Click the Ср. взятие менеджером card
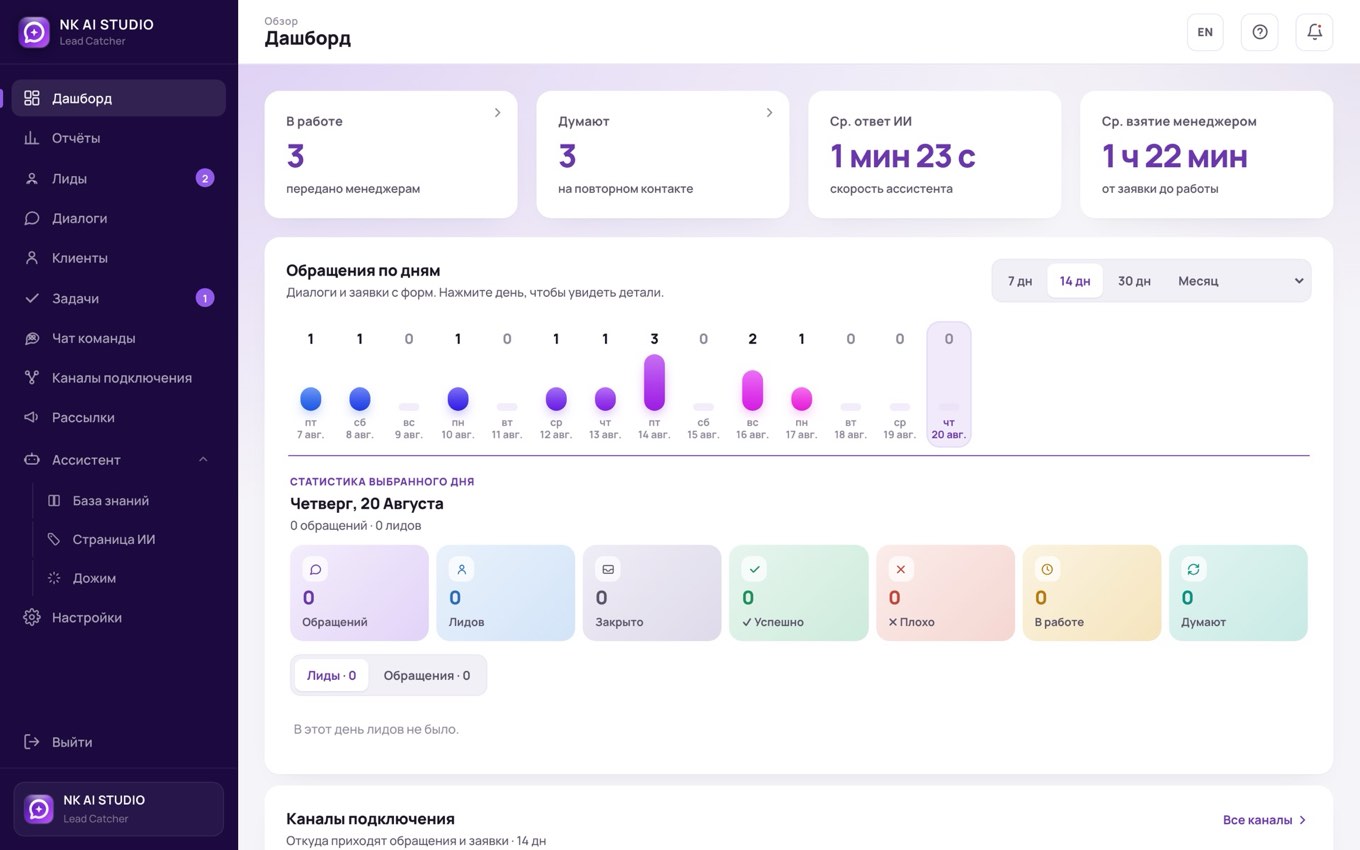This screenshot has height=850, width=1360. (1206, 154)
